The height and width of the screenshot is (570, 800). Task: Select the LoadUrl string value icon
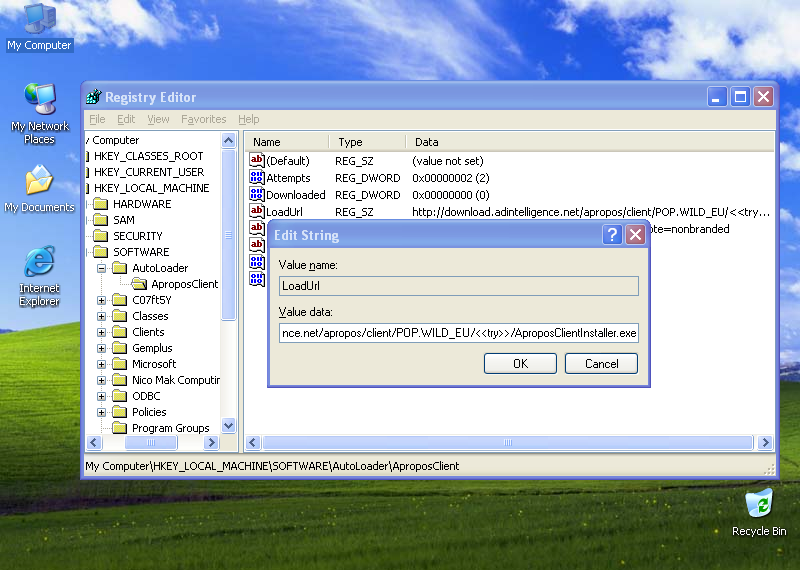(257, 211)
